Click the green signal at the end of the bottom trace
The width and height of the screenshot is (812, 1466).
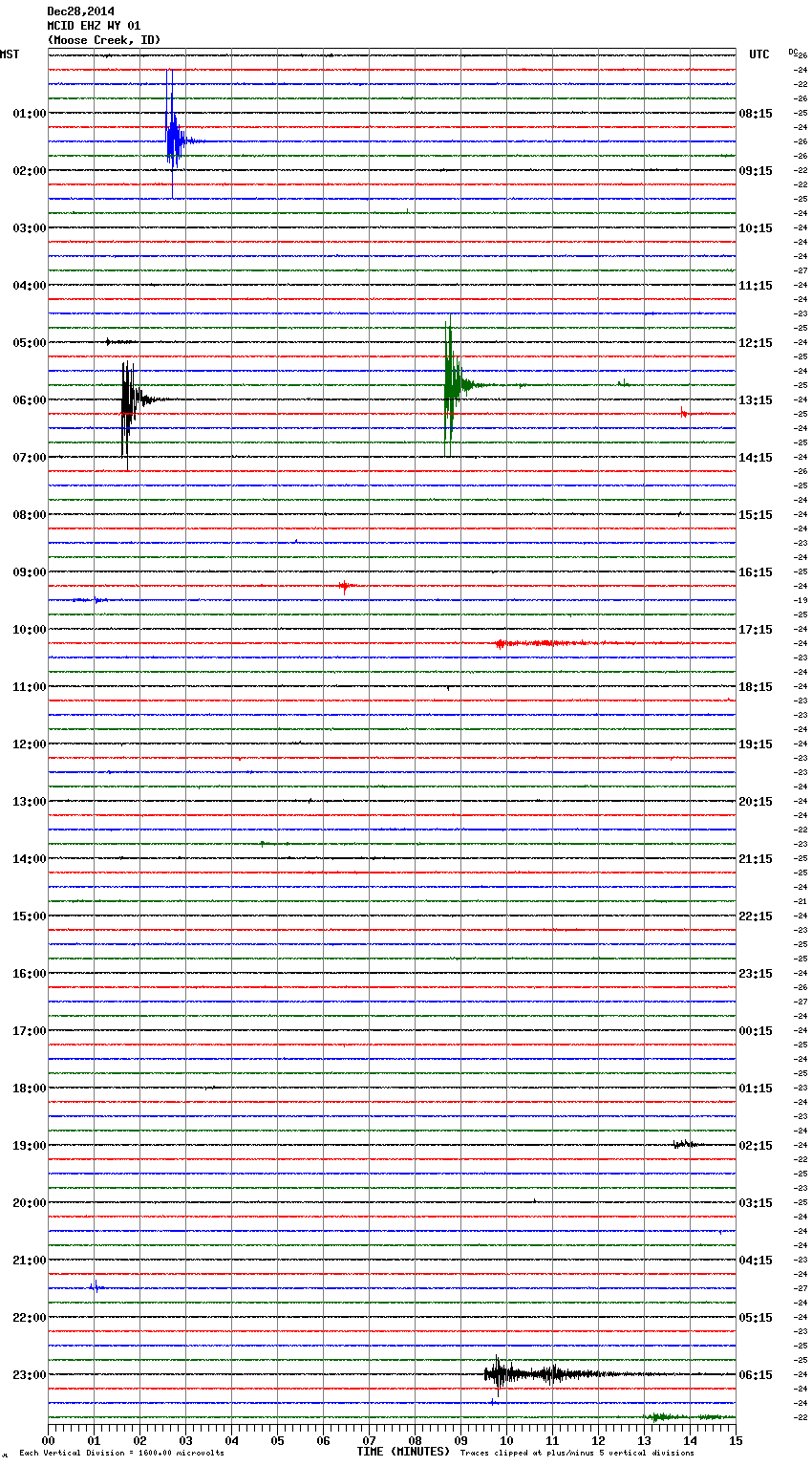point(690,1417)
